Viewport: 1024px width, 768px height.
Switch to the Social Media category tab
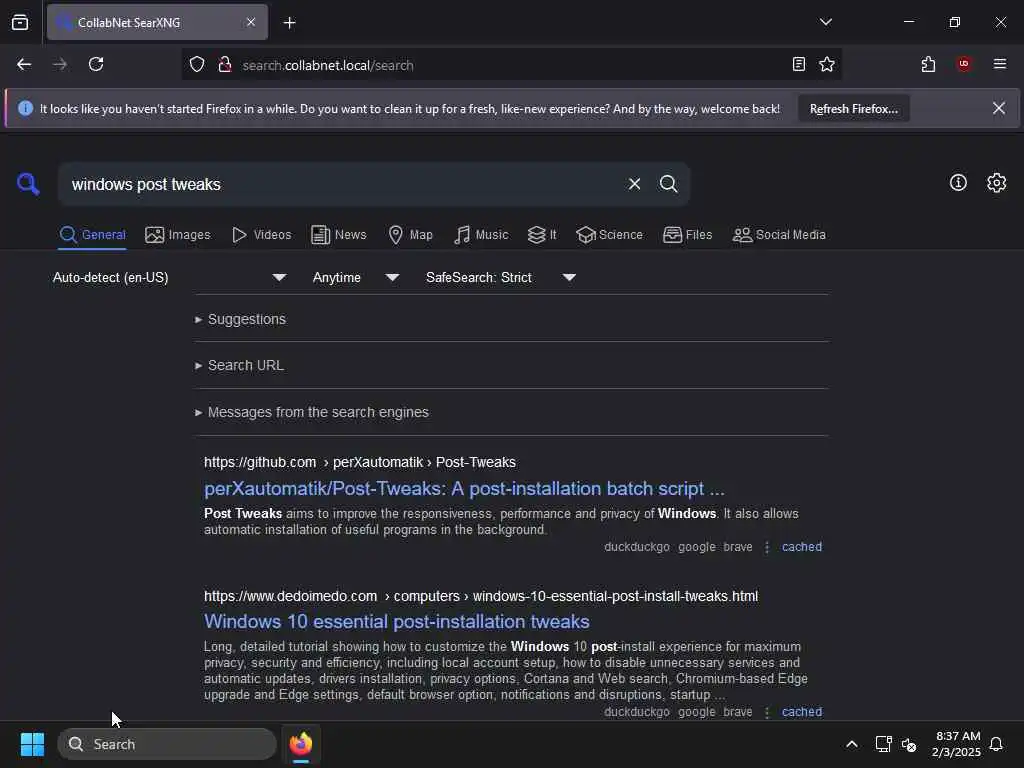(779, 235)
